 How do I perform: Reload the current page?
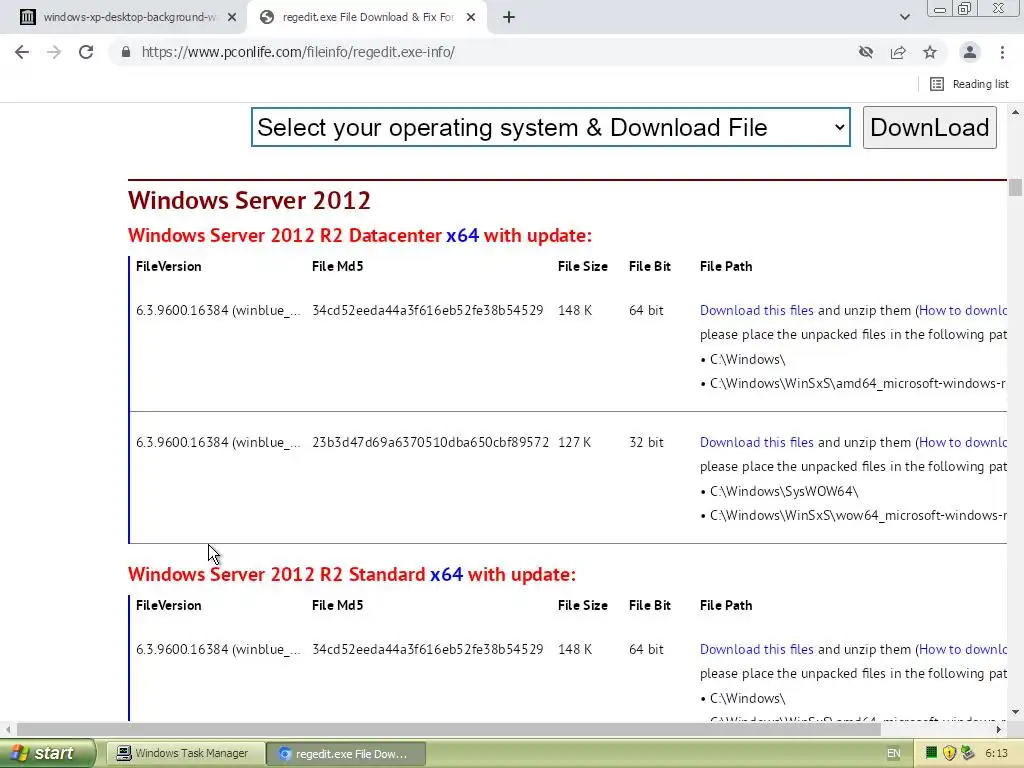point(86,52)
